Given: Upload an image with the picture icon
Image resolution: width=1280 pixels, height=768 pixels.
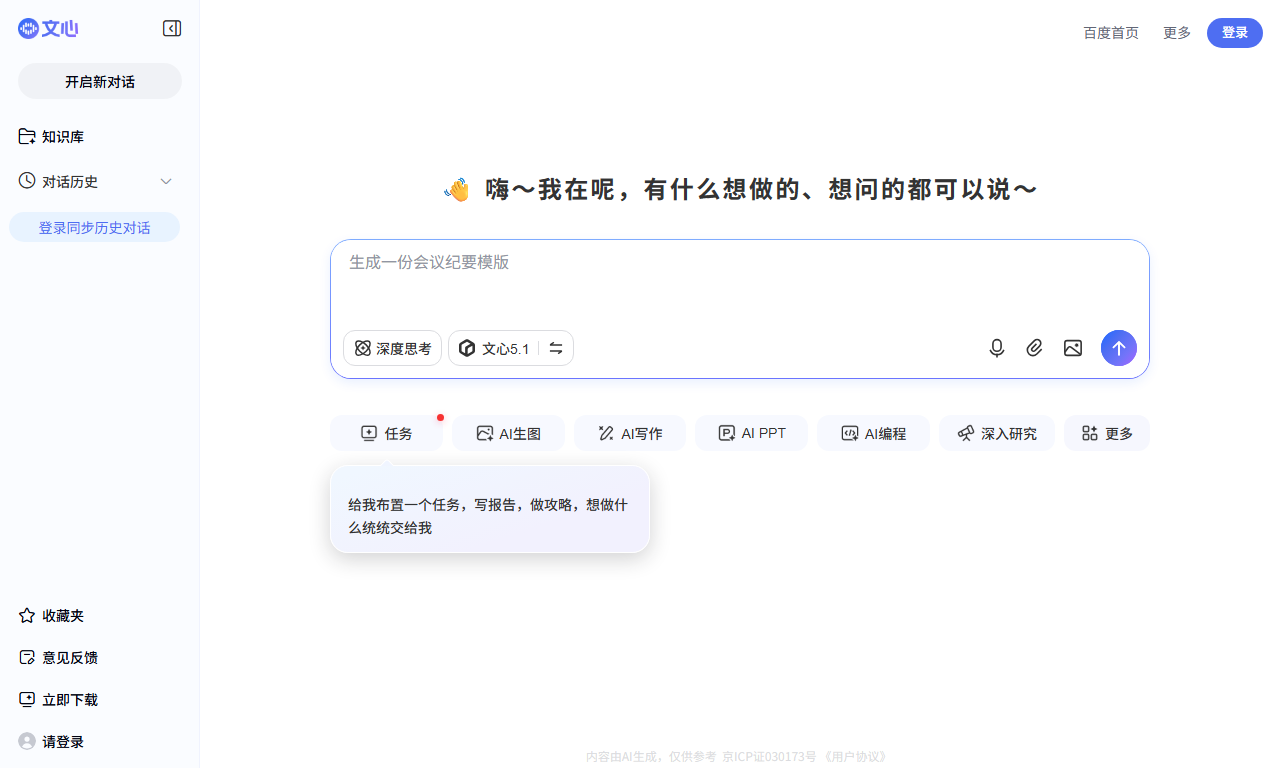Looking at the screenshot, I should 1073,348.
